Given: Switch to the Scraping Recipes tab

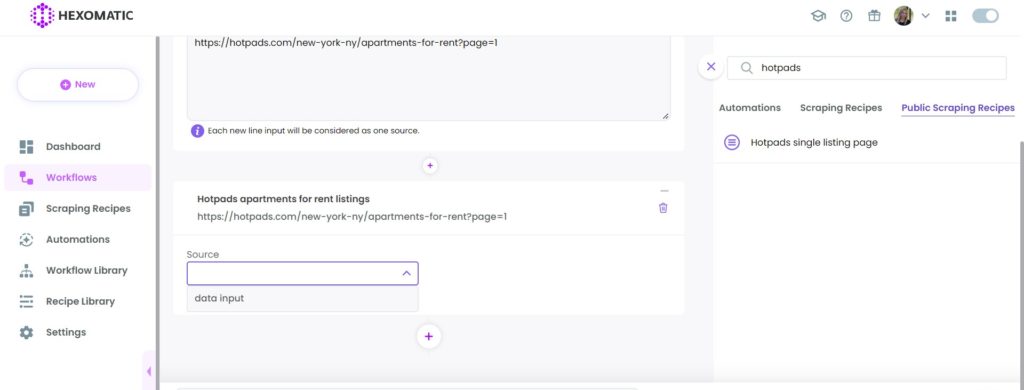Looking at the screenshot, I should tap(841, 108).
